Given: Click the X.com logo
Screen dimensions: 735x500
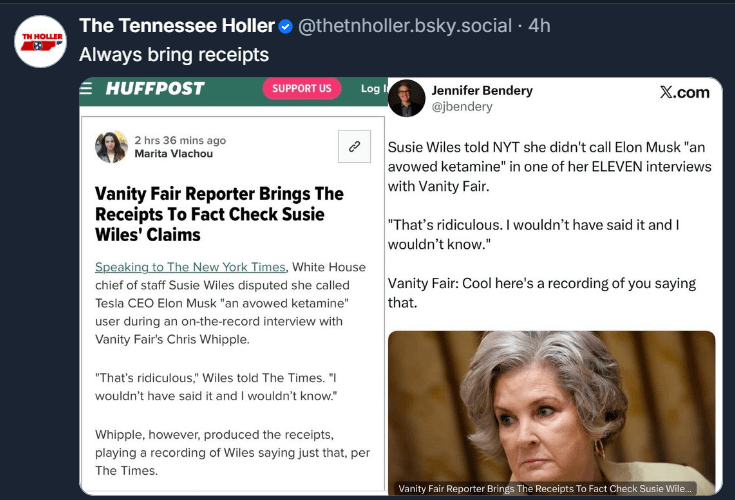Looking at the screenshot, I should (684, 92).
